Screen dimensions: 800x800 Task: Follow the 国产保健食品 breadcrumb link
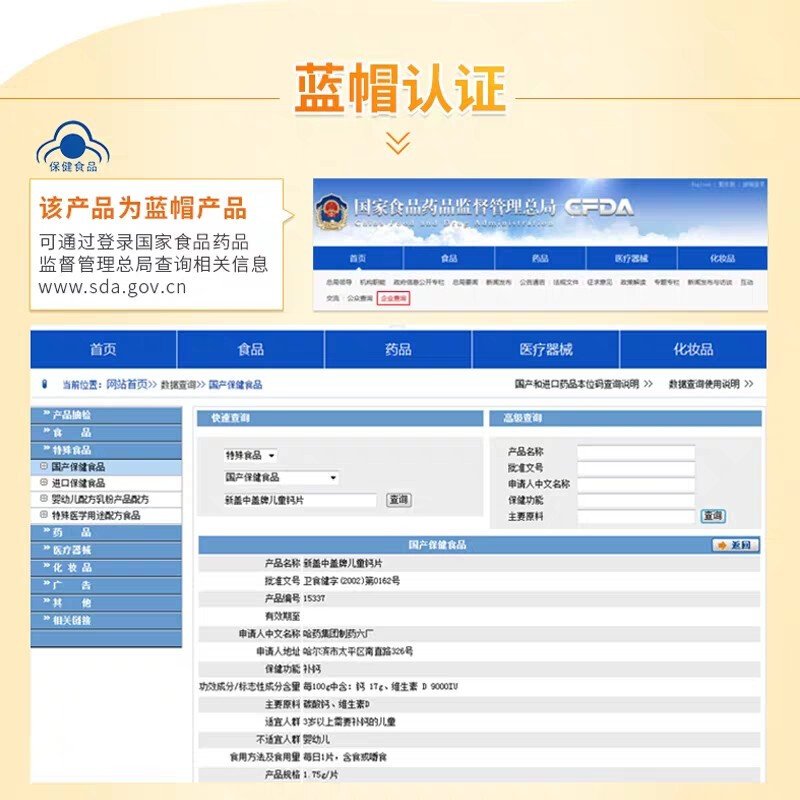[x=235, y=385]
